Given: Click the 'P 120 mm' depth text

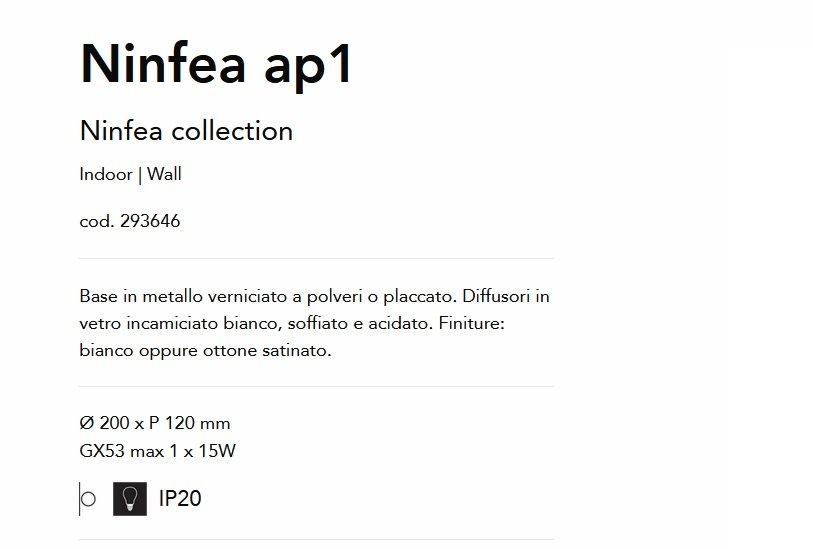Looking at the screenshot, I should click(x=189, y=423).
